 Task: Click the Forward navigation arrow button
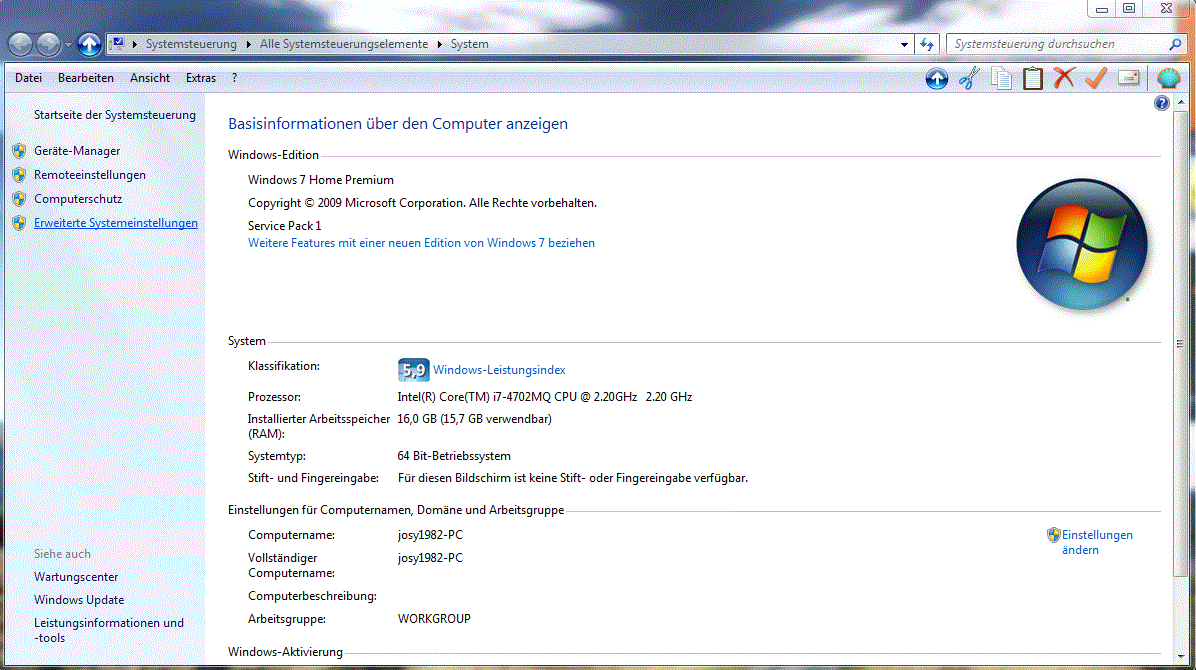coord(49,44)
